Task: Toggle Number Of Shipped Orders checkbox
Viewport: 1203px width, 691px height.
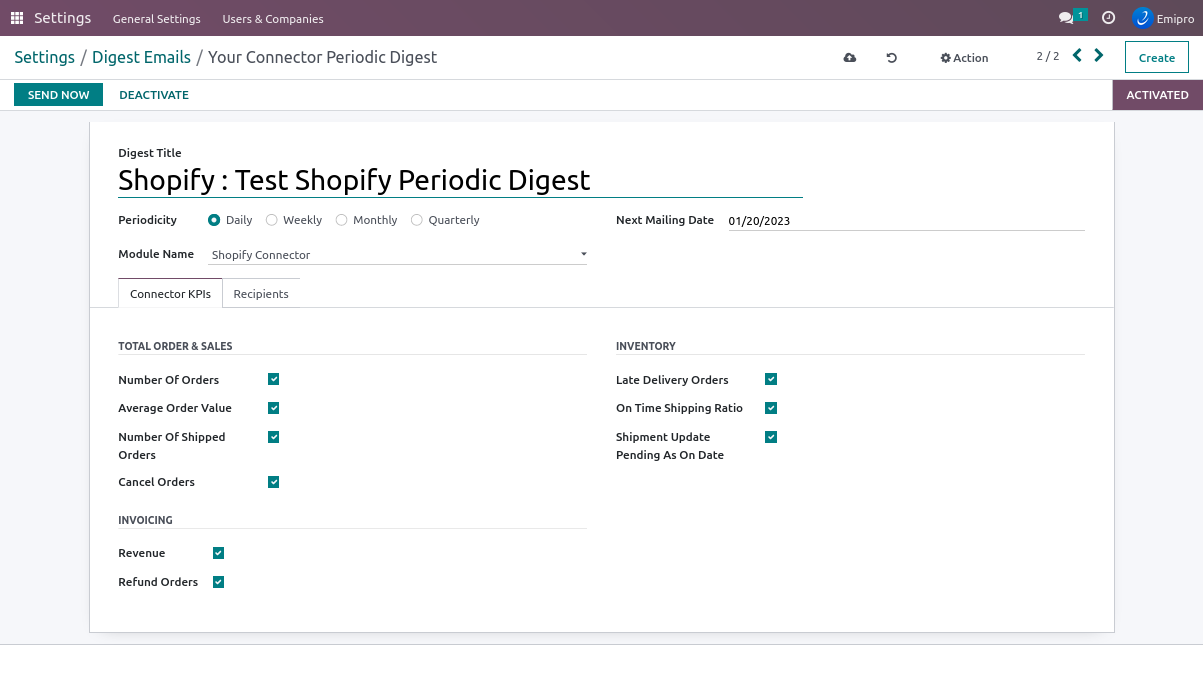Action: click(x=274, y=437)
